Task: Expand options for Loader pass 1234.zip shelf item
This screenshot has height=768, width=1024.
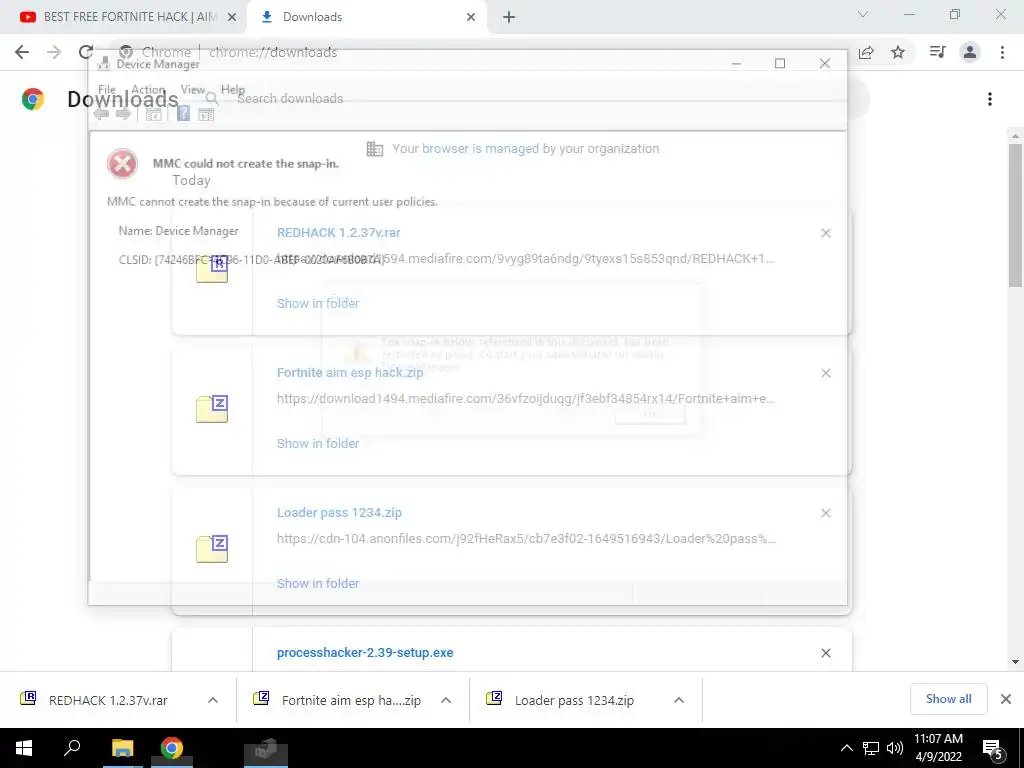Action: click(x=679, y=700)
